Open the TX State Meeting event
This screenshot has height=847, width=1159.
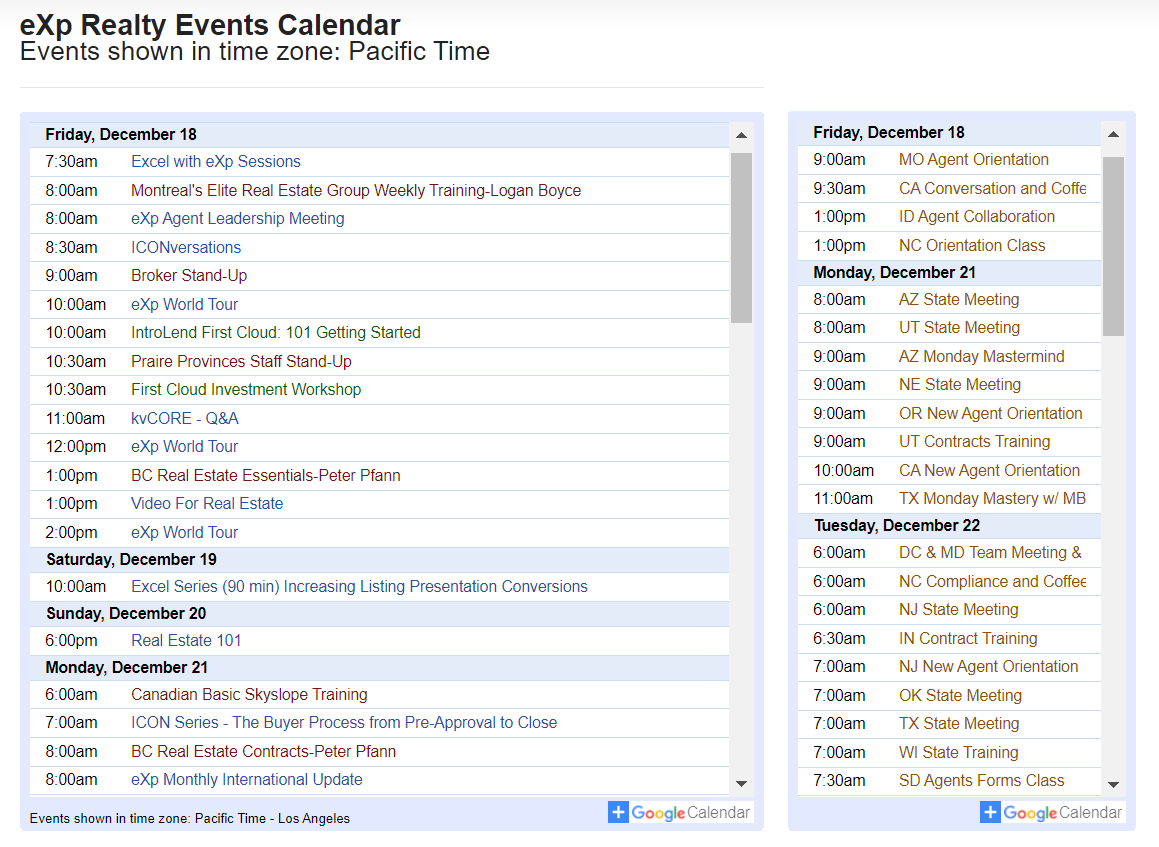959,724
